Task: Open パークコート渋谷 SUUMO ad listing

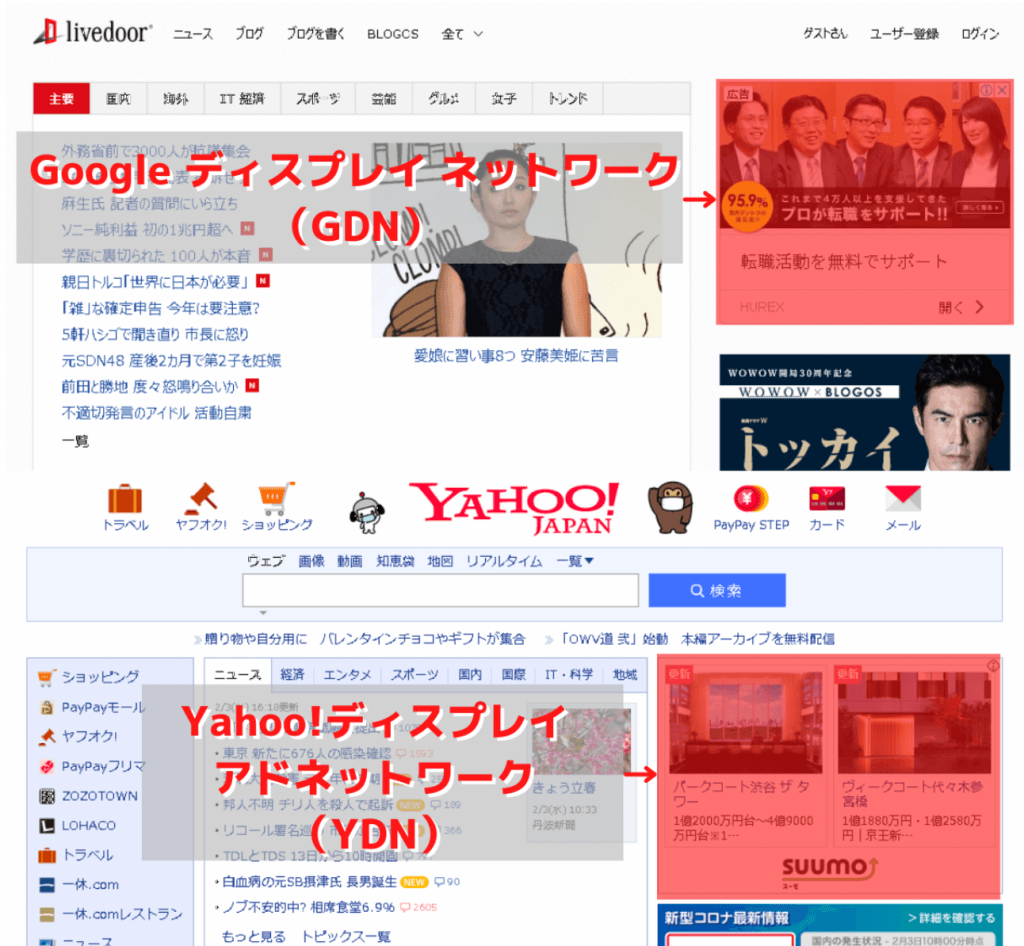Action: (x=743, y=755)
